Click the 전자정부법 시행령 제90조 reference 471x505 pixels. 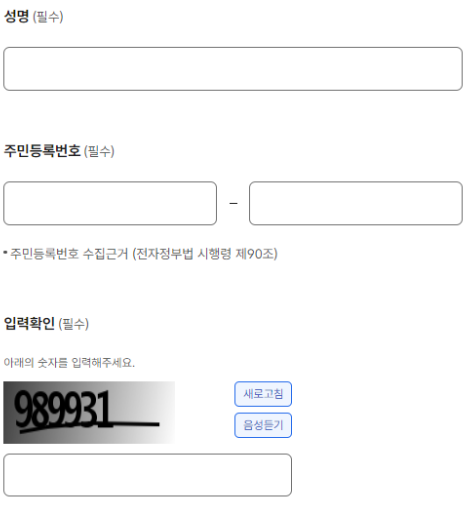pos(205,254)
